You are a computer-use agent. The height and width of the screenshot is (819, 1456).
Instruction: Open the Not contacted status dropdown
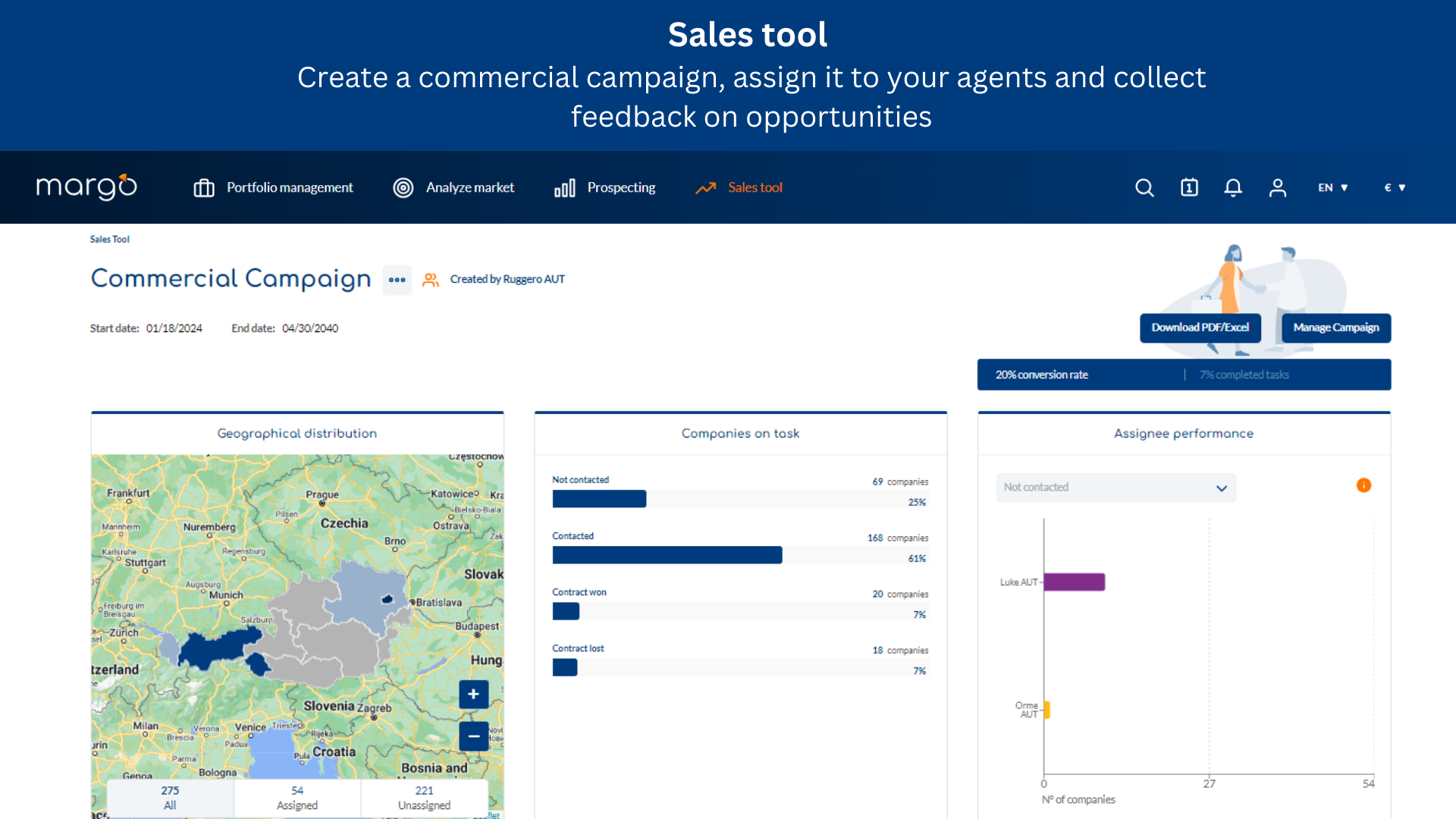1116,488
